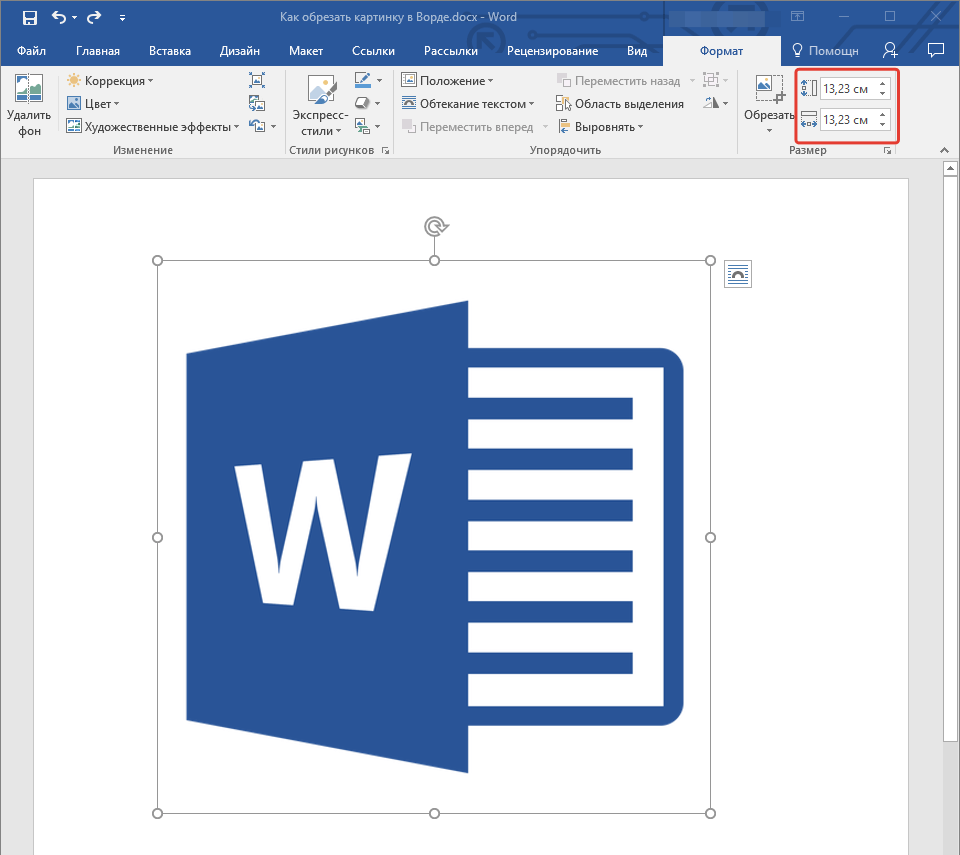Open the Share user icon
The height and width of the screenshot is (855, 960).
[890, 50]
